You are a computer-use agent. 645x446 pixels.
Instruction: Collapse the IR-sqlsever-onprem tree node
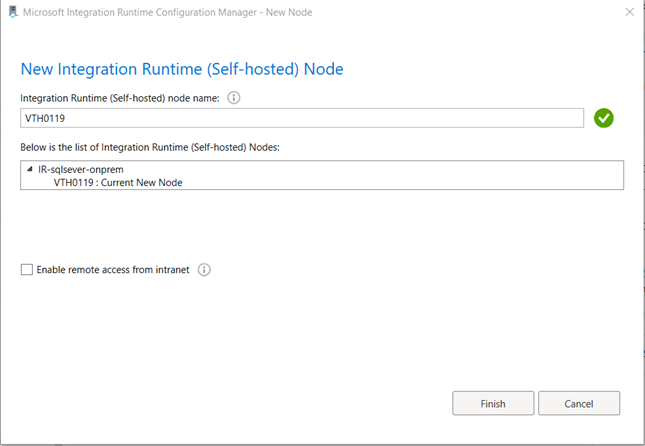(x=30, y=170)
